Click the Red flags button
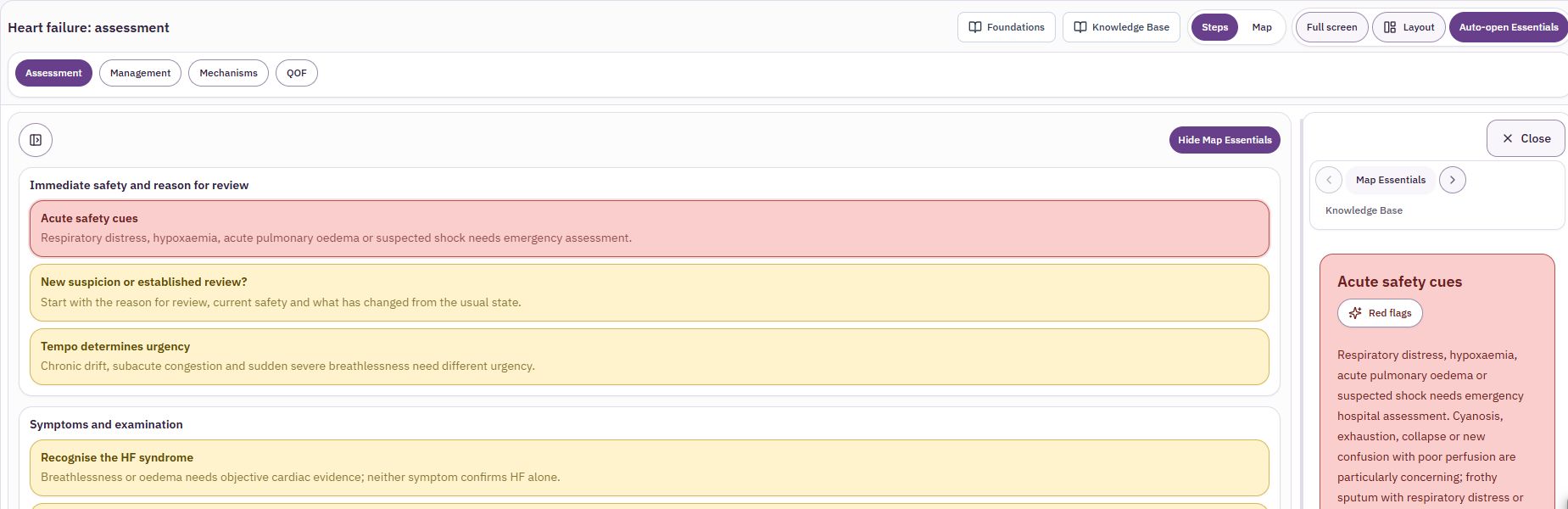The image size is (1568, 509). coord(1380,313)
